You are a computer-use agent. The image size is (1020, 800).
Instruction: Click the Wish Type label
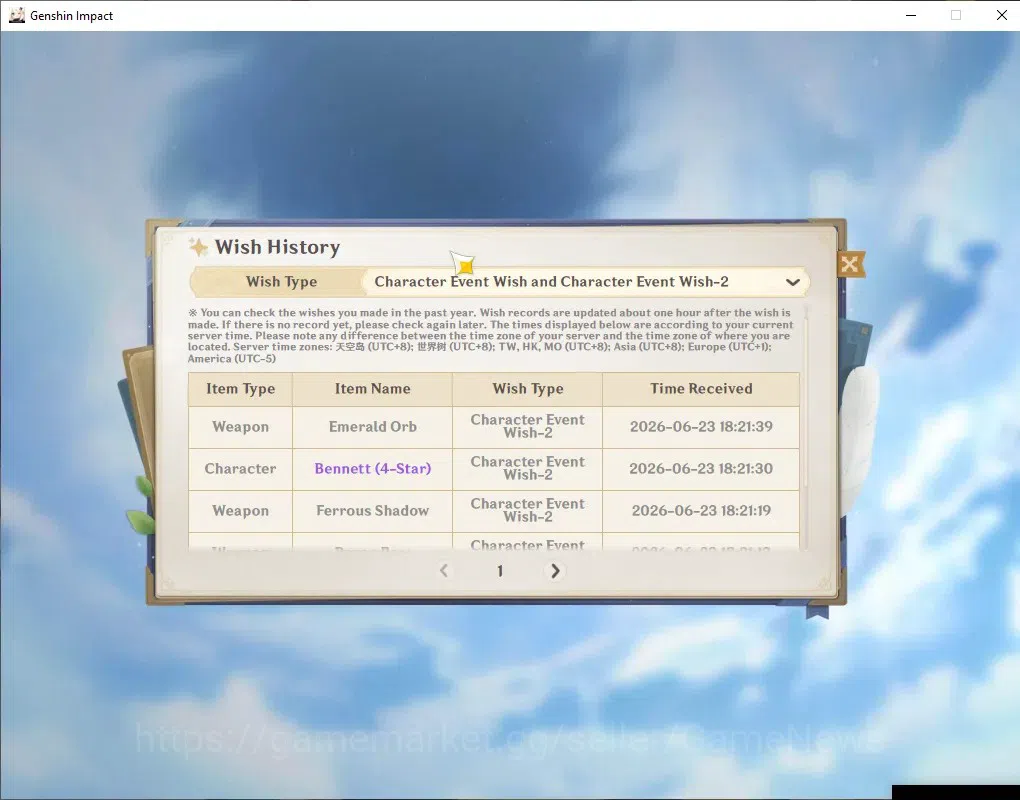point(282,282)
